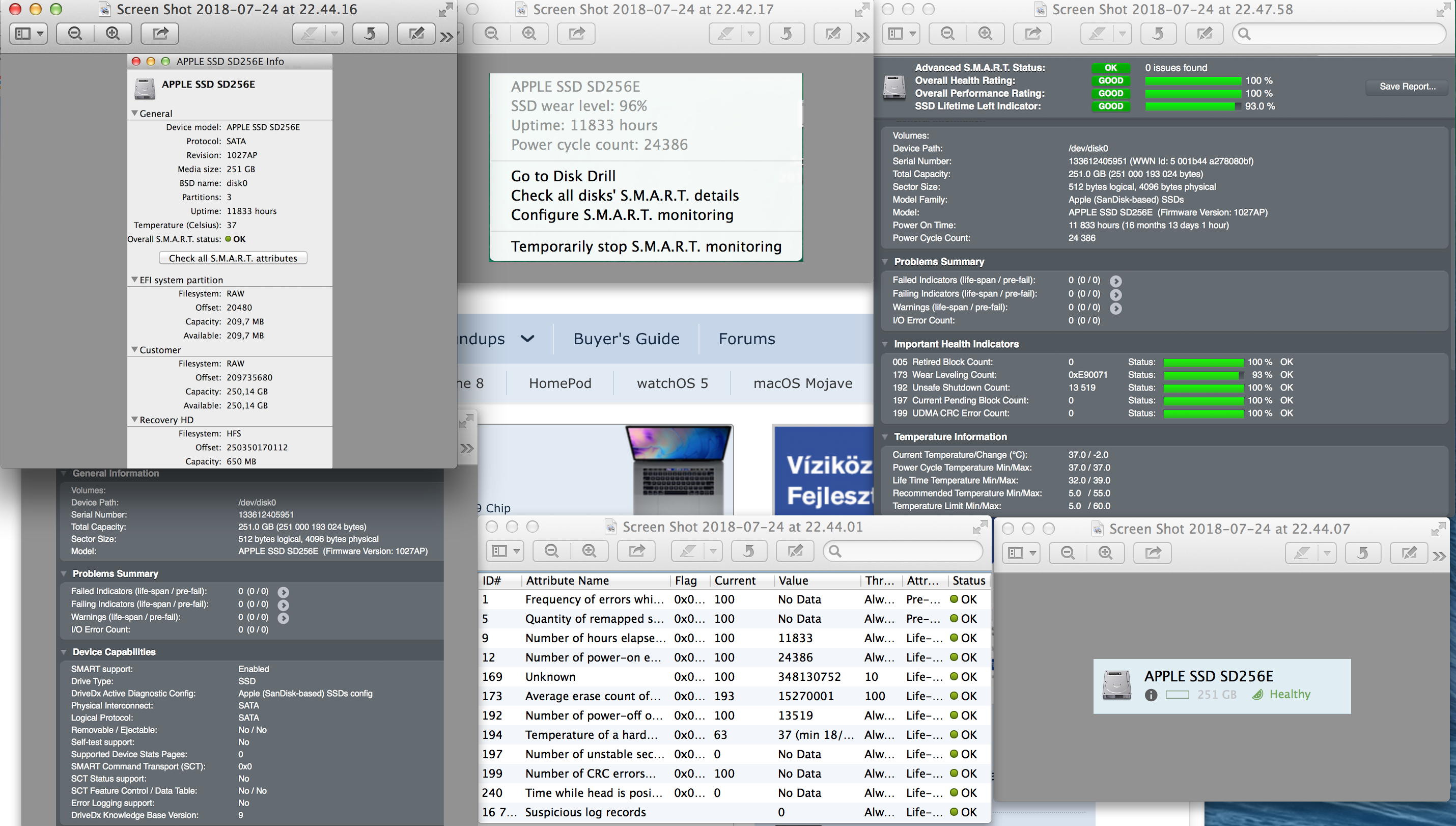Select attribute row 173 Average erase count

point(734,696)
